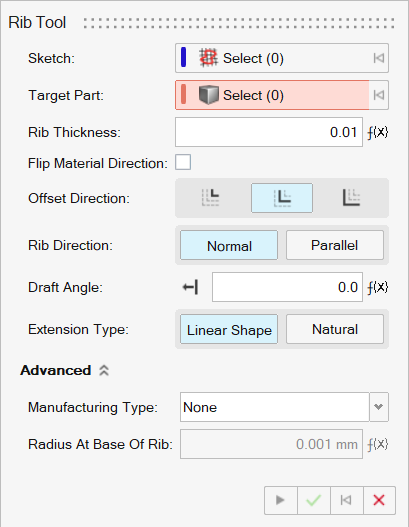
Task: Open the Rib Thickness f(x) expression icon
Action: pos(377,132)
